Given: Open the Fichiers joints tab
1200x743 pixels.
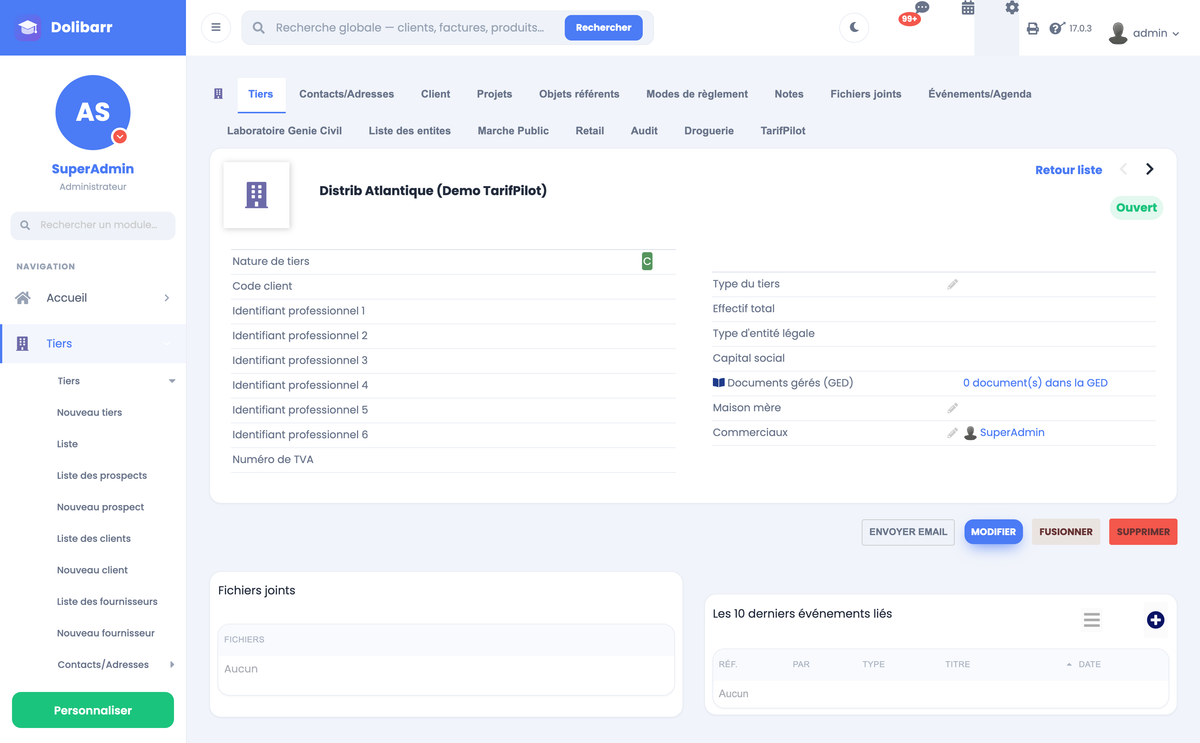Looking at the screenshot, I should [x=866, y=94].
